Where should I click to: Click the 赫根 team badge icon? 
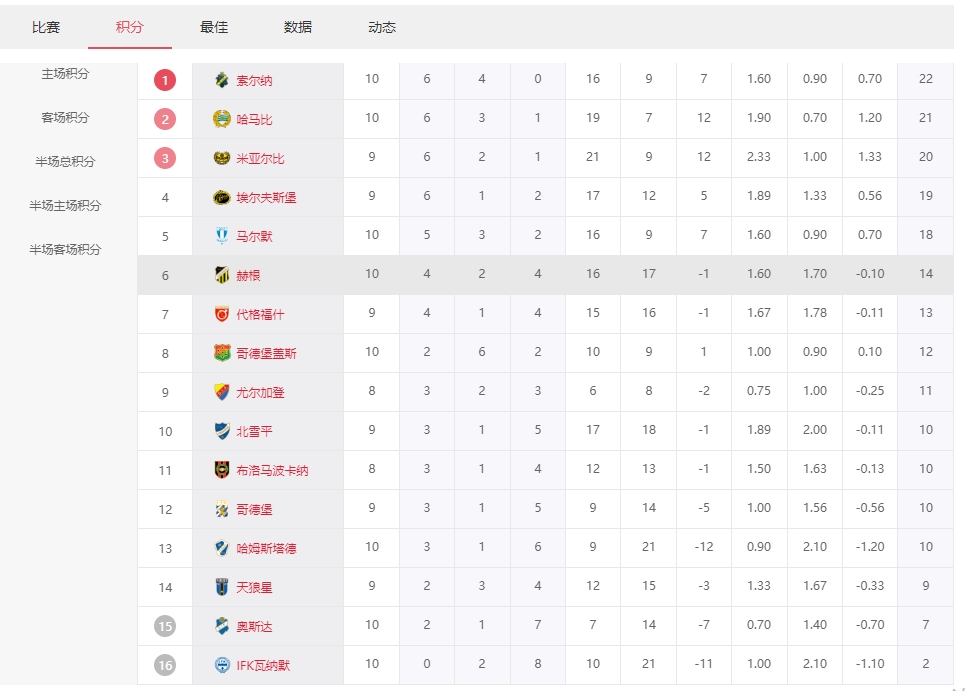pyautogui.click(x=222, y=275)
